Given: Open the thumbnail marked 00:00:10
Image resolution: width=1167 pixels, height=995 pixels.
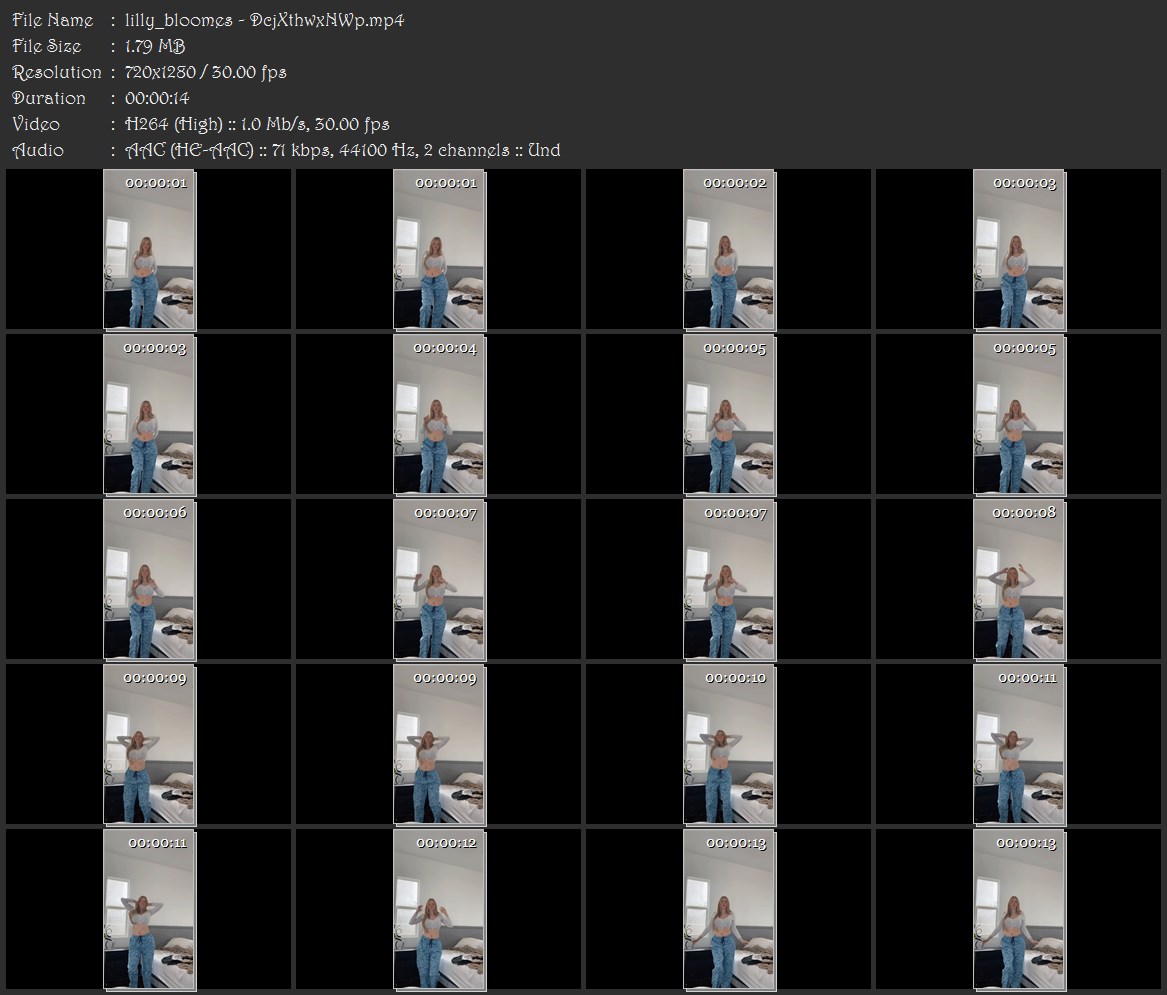Looking at the screenshot, I should tap(729, 745).
